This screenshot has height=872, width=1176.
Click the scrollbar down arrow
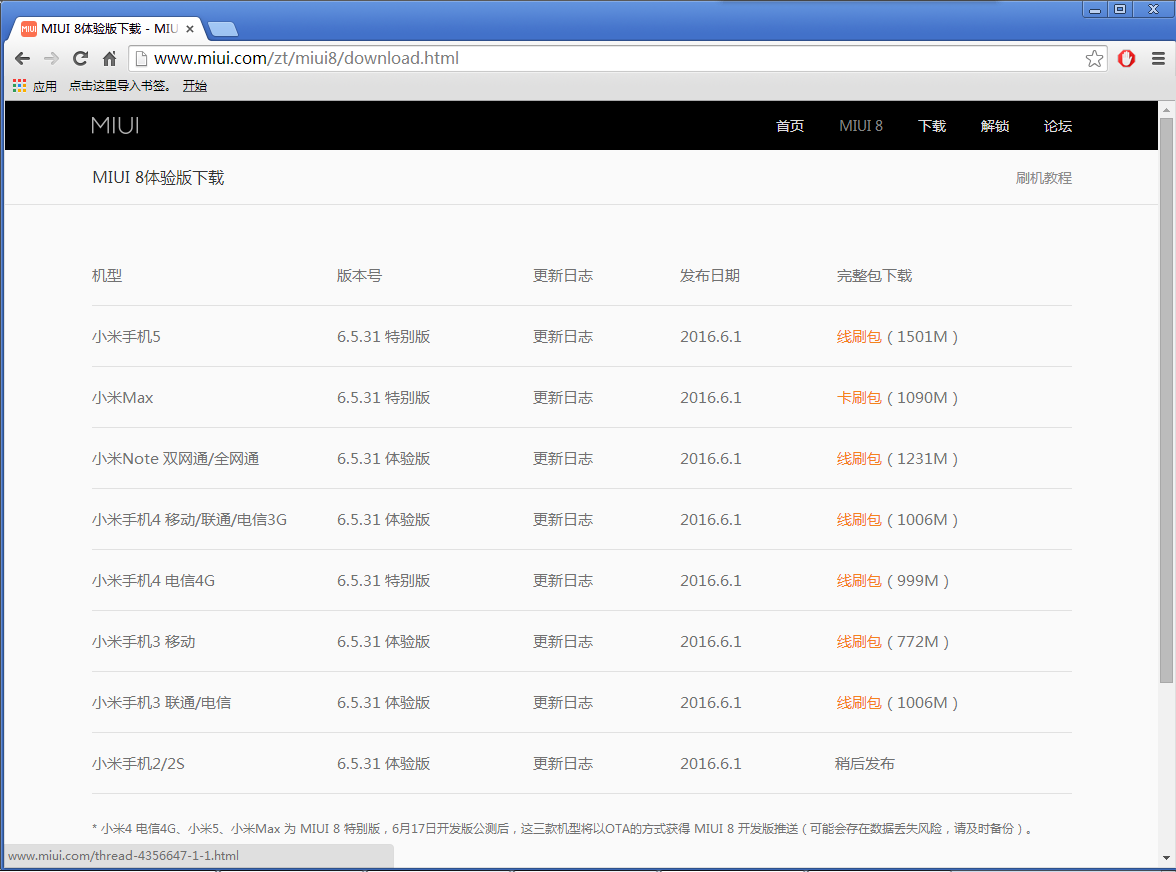pyautogui.click(x=1166, y=858)
